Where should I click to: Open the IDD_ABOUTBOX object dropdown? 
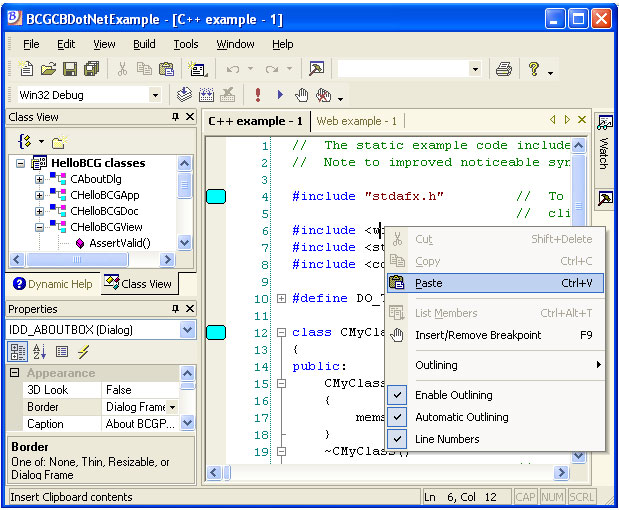click(187, 330)
